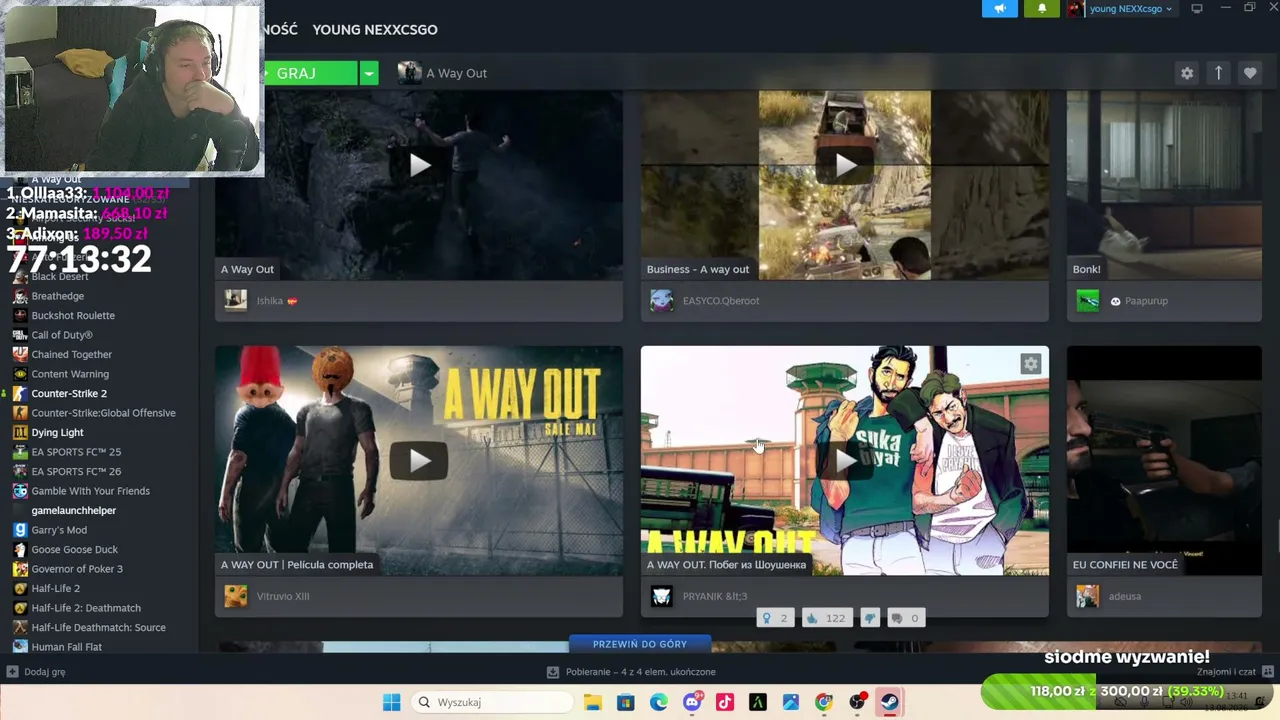The width and height of the screenshot is (1280, 720).
Task: Click the Goose Goose Duck game icon
Action: (x=20, y=549)
